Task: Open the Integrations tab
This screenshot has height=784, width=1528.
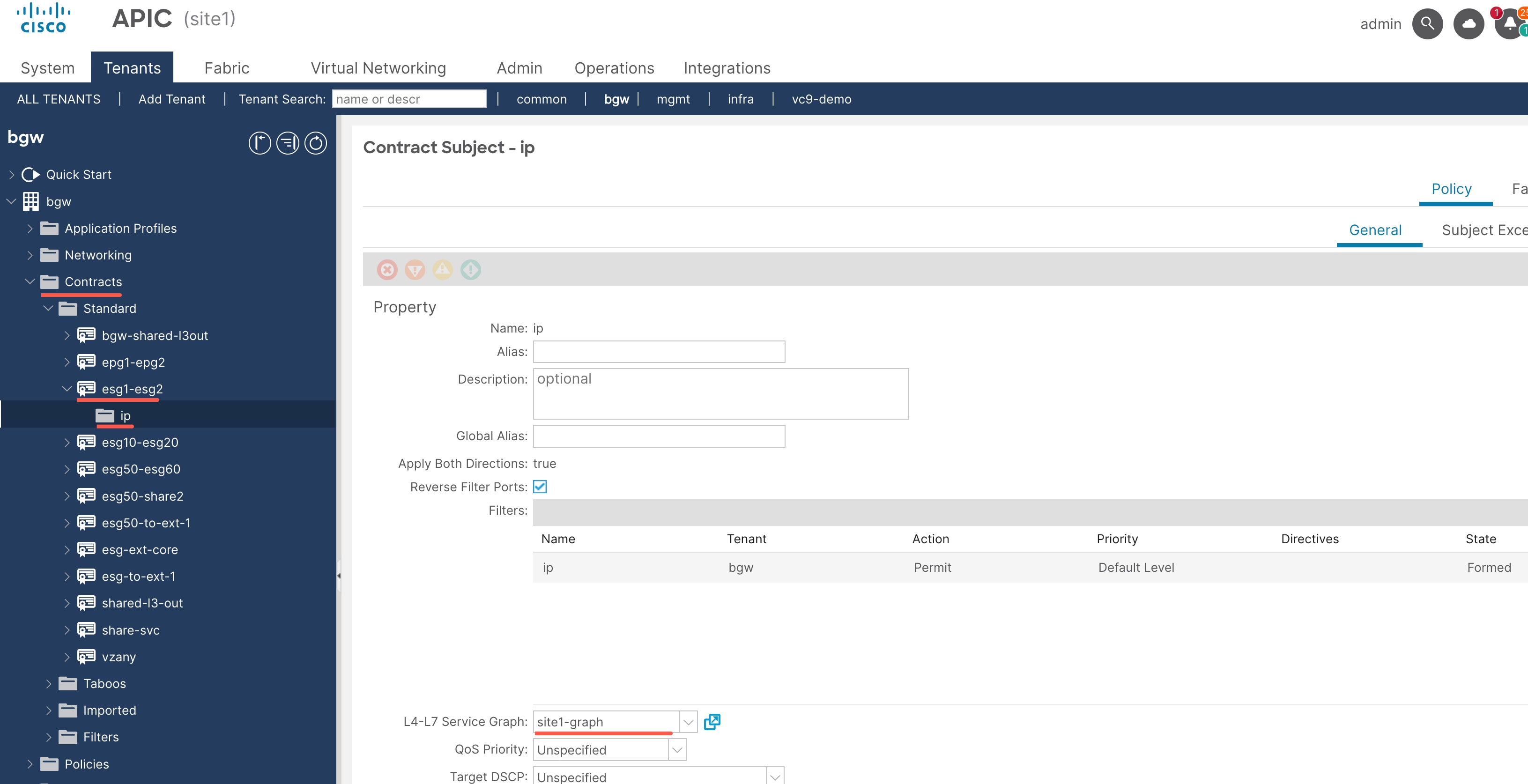Action: [x=727, y=68]
